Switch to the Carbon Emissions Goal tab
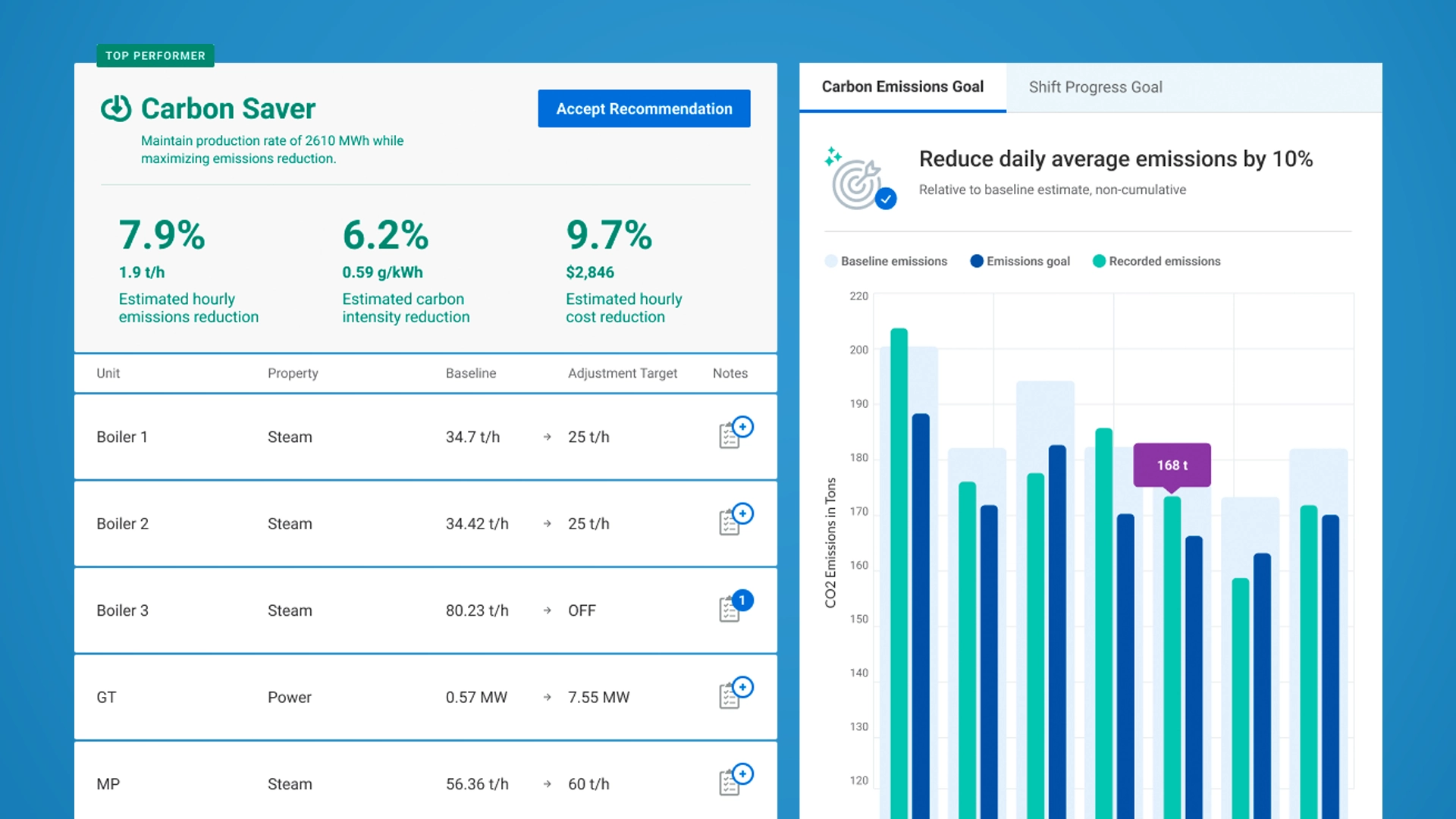This screenshot has width=1456, height=819. (902, 87)
